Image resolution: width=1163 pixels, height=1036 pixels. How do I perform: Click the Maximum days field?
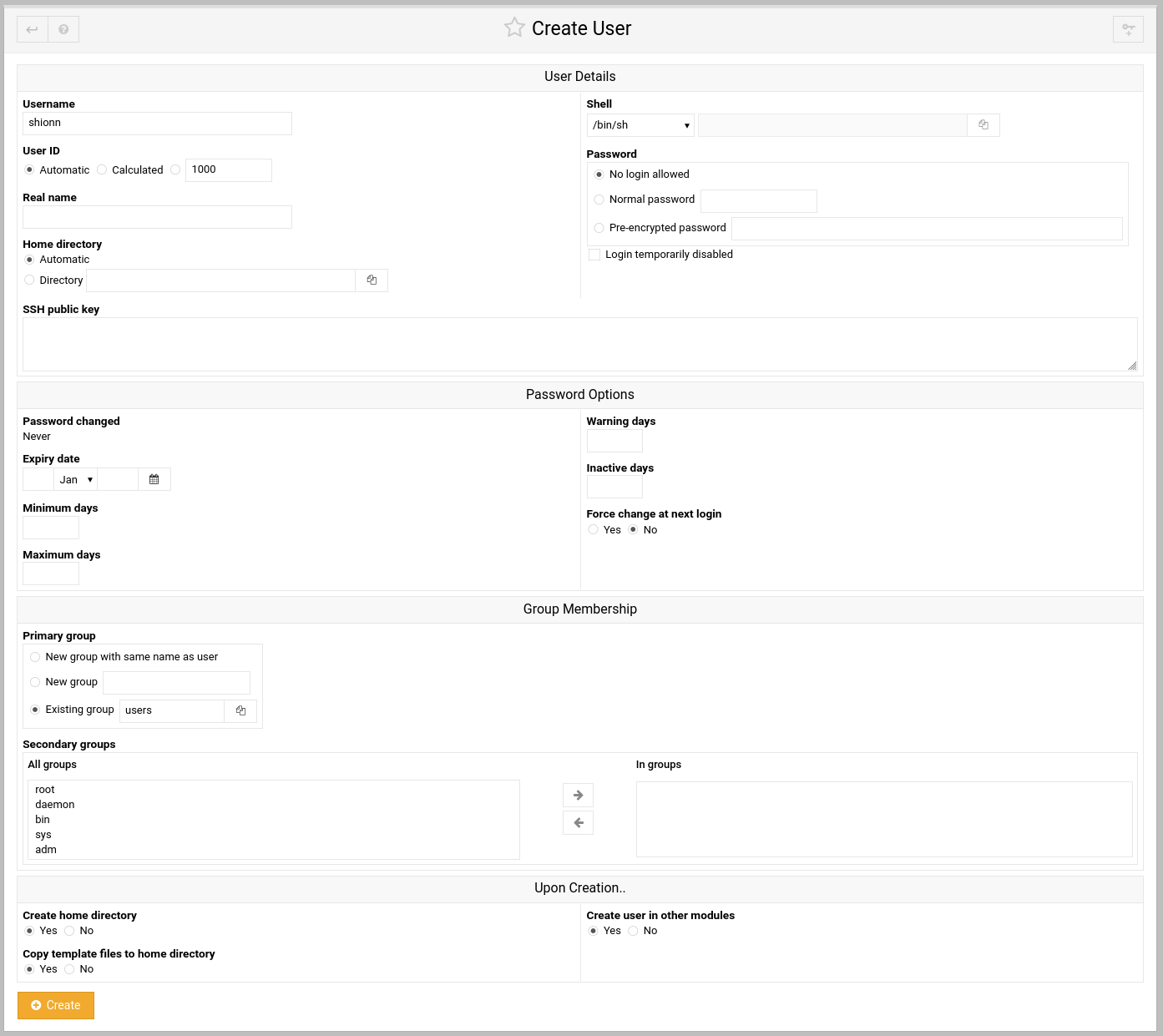pyautogui.click(x=51, y=574)
